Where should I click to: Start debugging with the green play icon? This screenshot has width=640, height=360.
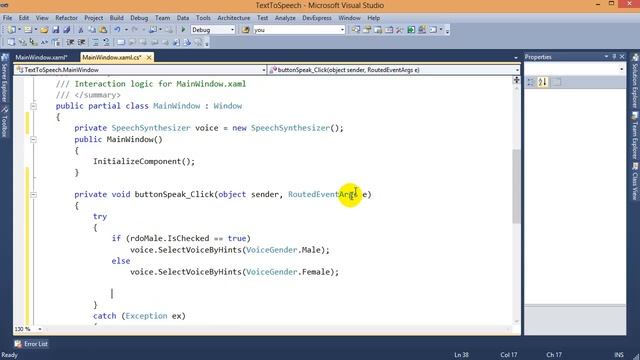[x=183, y=30]
